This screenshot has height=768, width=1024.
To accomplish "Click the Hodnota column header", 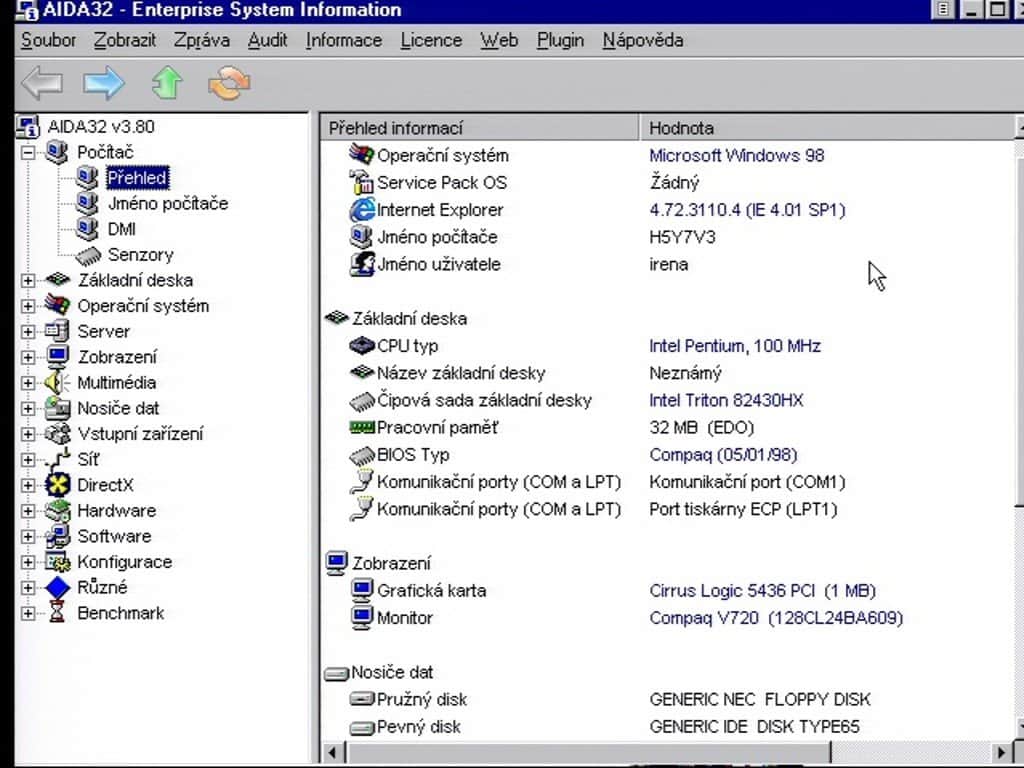I will [827, 128].
